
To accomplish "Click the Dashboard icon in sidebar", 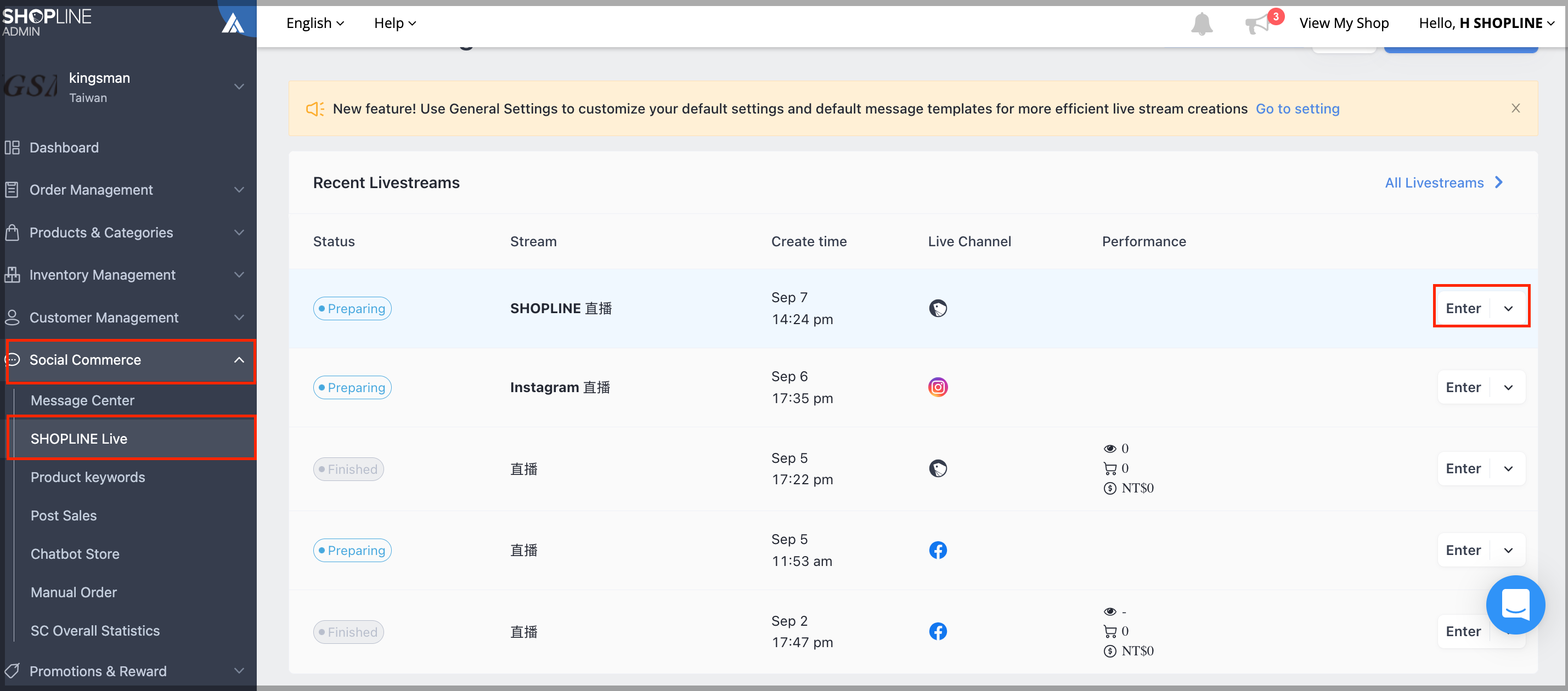I will pos(12,148).
